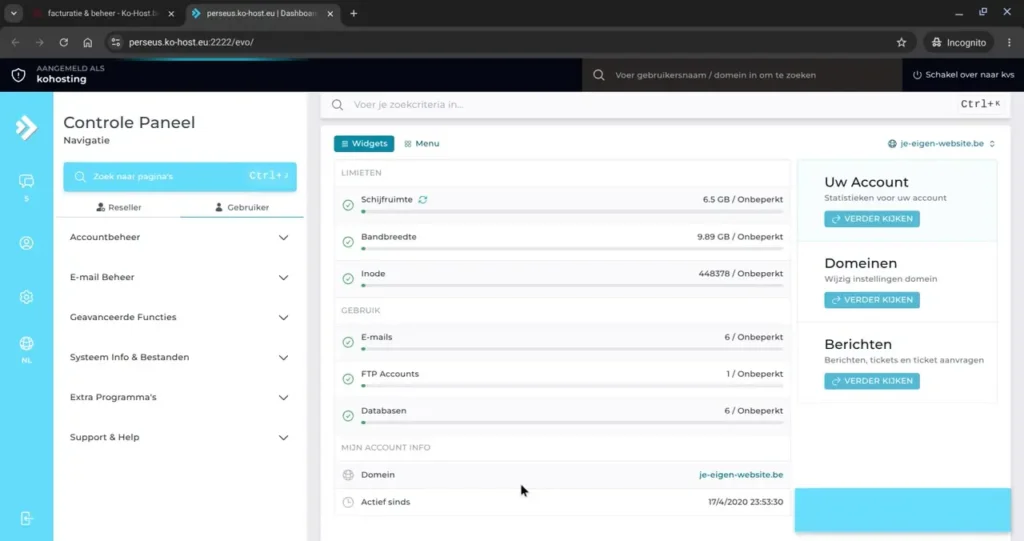
Task: Click the DirectAdmin logo icon in sidebar
Action: pos(26,127)
